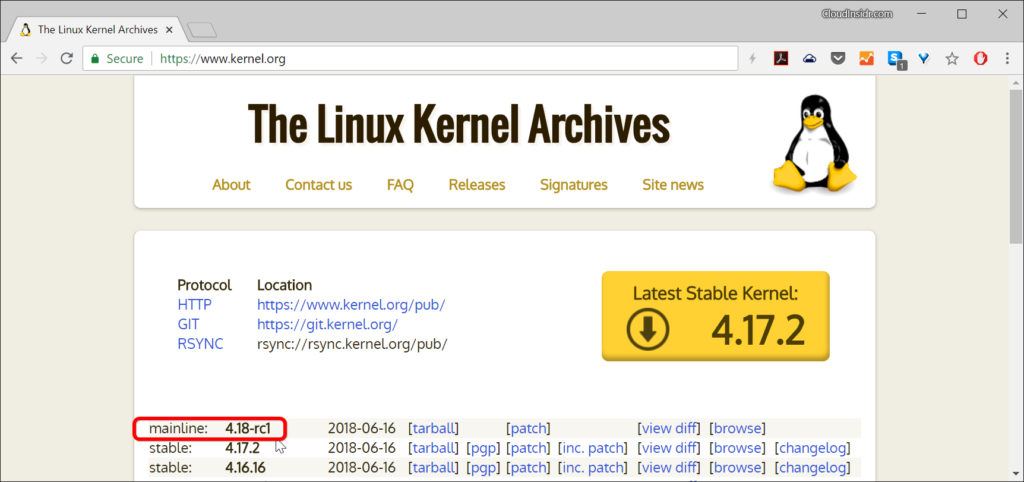Click inc. patch for stable 4.16.16
Image resolution: width=1024 pixels, height=482 pixels.
[592, 468]
